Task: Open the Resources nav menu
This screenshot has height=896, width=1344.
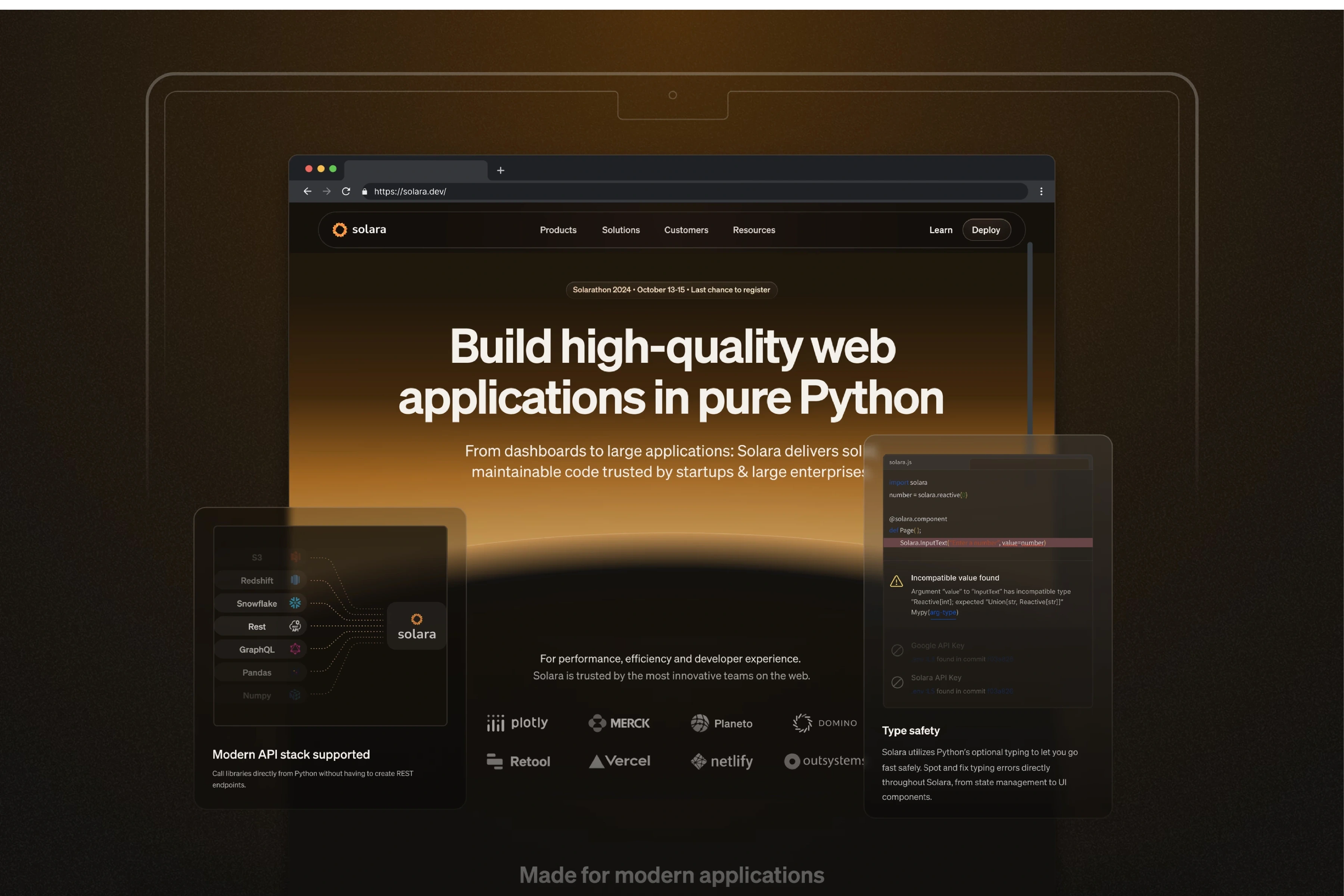Action: [x=754, y=230]
